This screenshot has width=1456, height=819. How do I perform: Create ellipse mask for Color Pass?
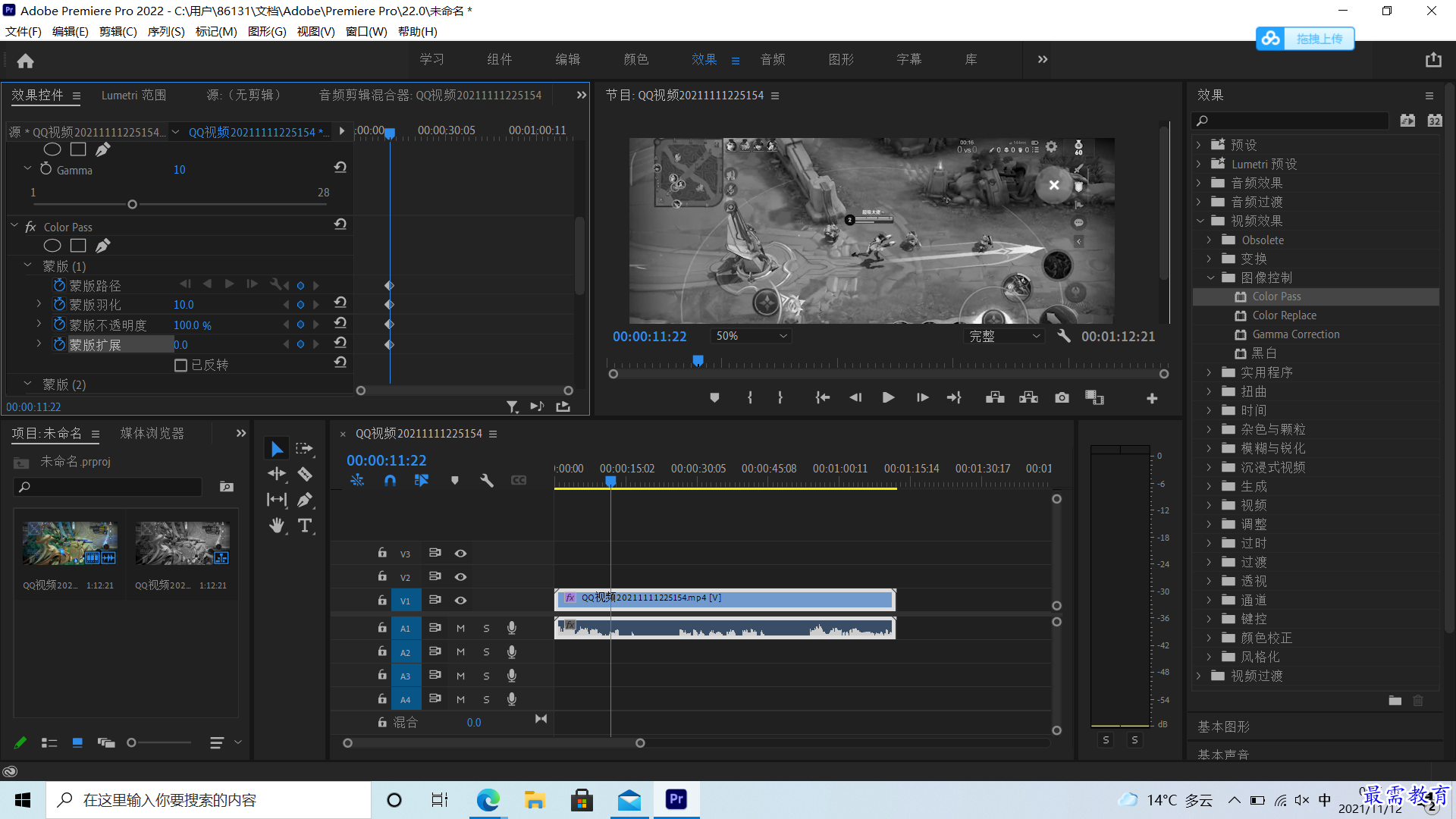click(x=52, y=245)
